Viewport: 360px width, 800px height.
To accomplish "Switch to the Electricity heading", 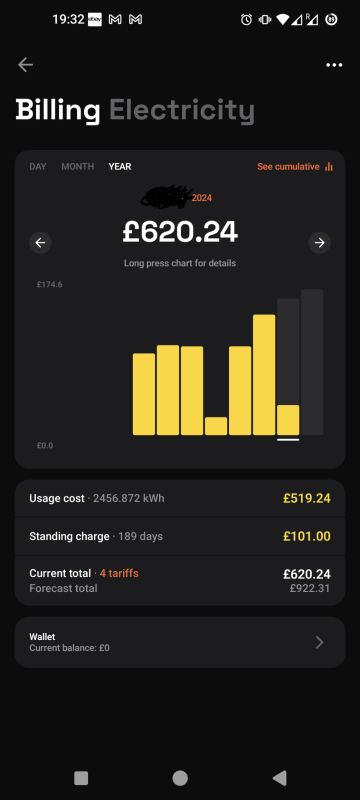I will (x=182, y=110).
